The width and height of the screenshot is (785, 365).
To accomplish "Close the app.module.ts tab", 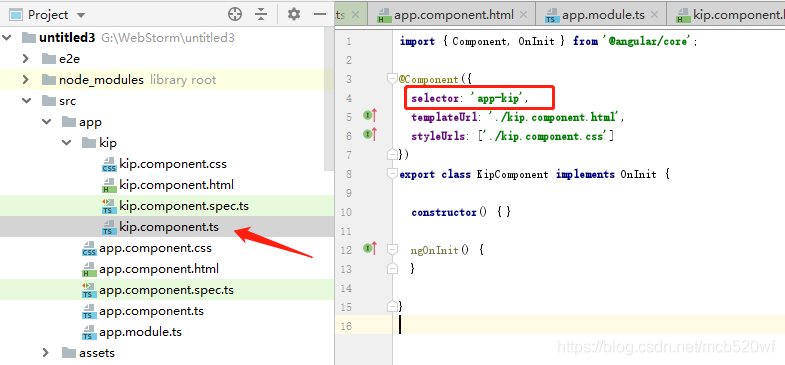I will (x=654, y=15).
